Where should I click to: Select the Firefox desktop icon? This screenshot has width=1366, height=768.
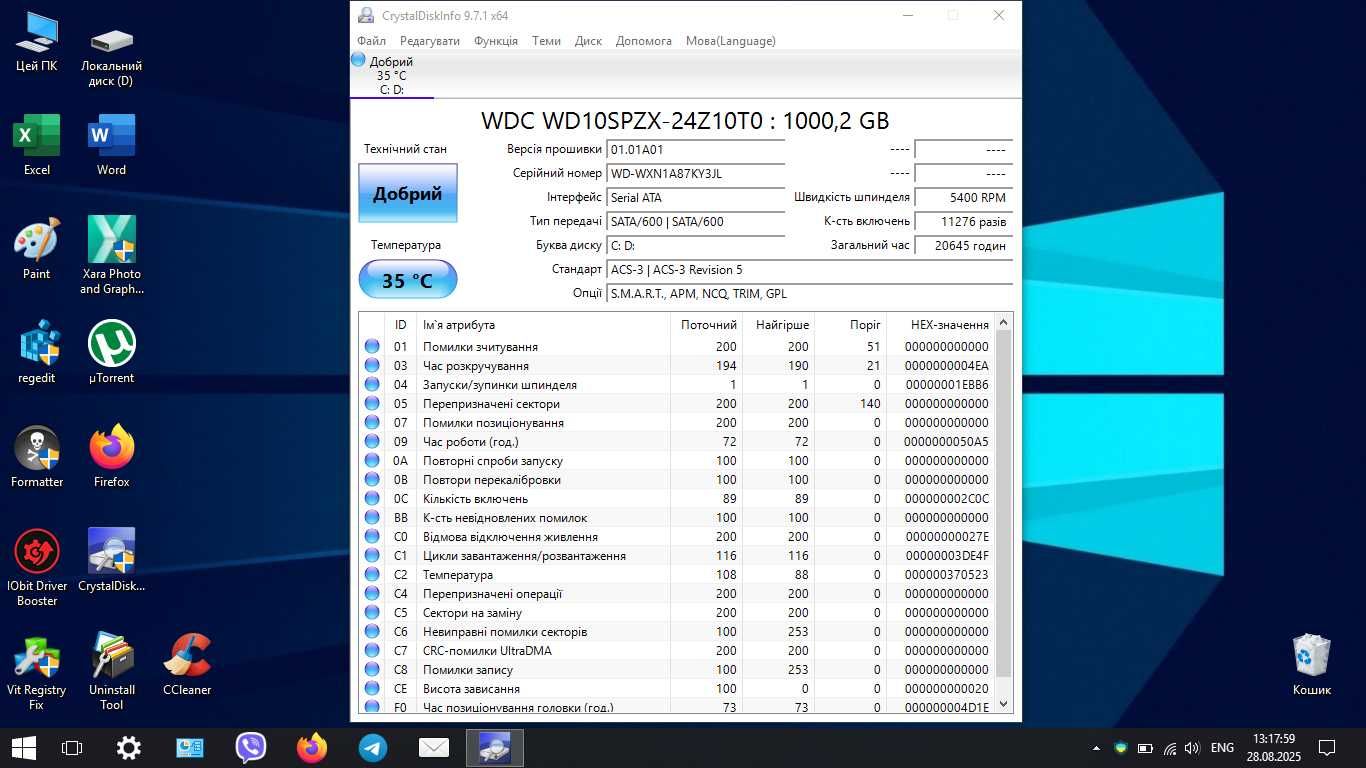pos(112,457)
